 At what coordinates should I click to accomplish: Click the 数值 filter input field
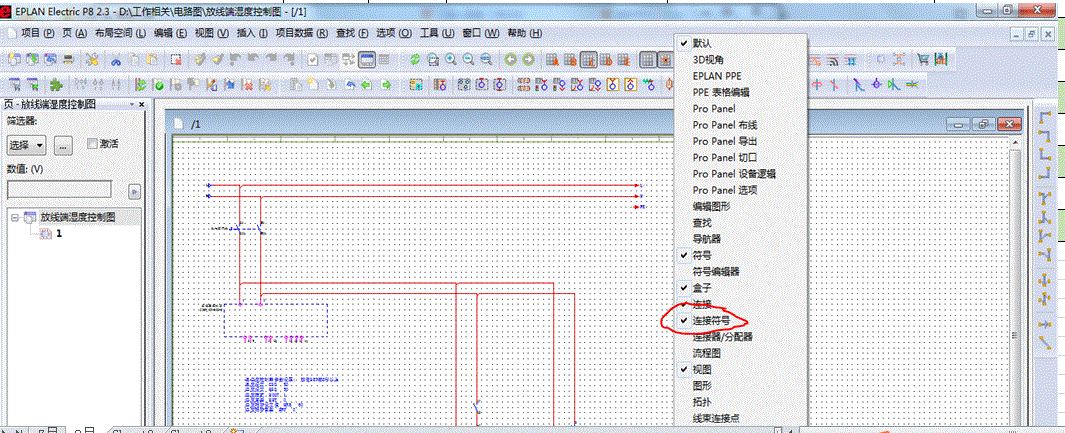[x=59, y=189]
